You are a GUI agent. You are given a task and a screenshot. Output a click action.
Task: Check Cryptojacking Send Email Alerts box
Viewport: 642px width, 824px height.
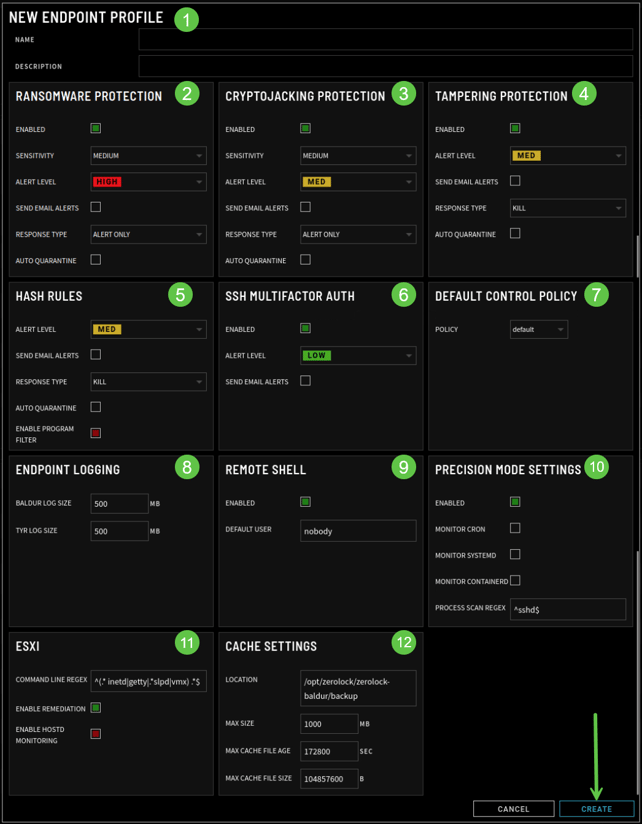[x=305, y=207]
